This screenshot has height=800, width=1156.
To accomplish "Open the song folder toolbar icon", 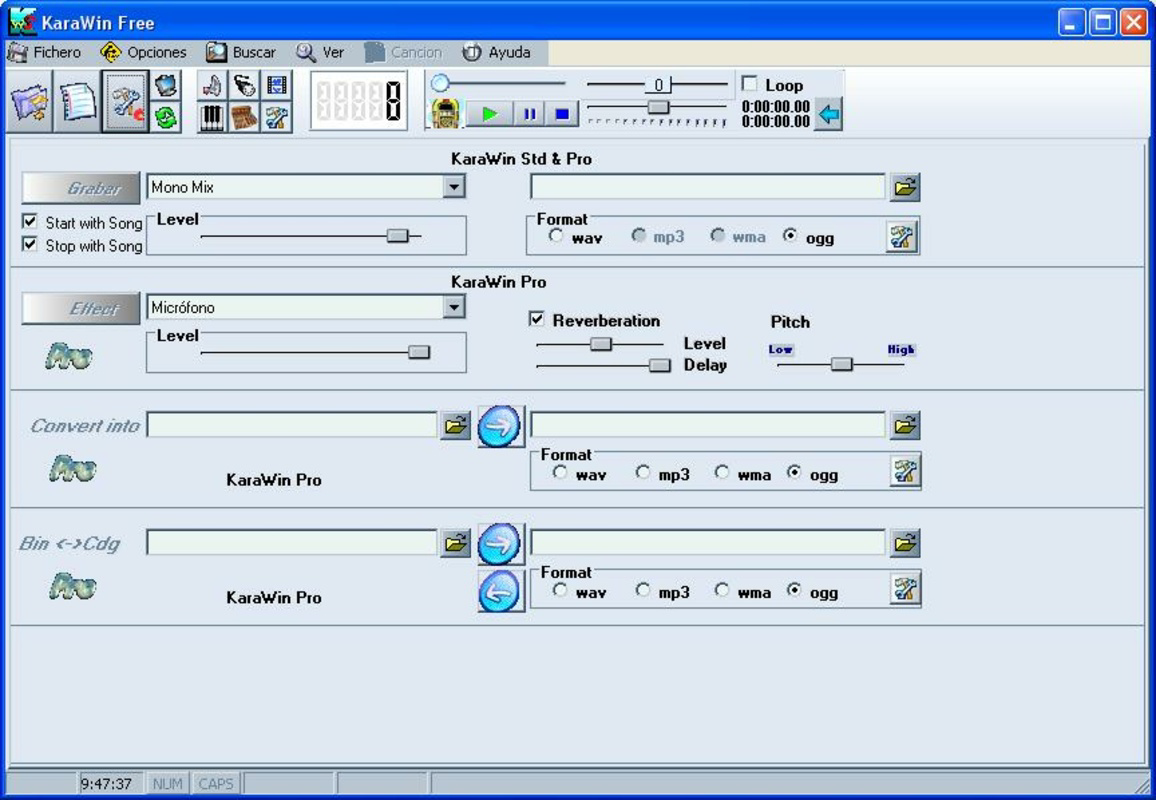I will [29, 102].
